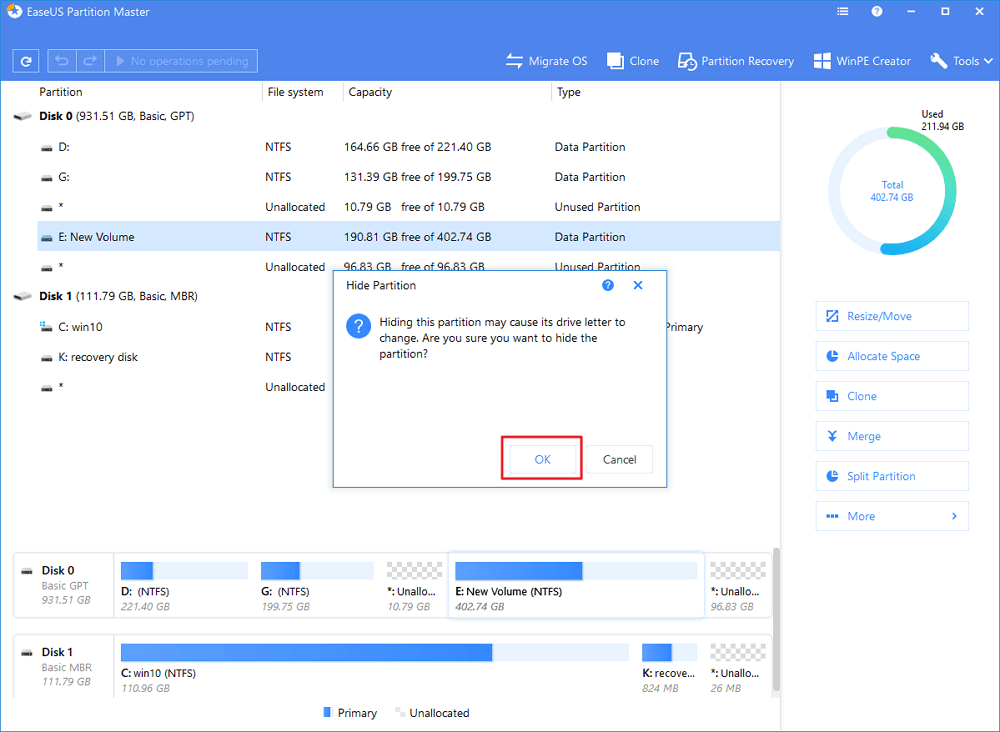Confirm hiding partition with OK

(x=542, y=459)
